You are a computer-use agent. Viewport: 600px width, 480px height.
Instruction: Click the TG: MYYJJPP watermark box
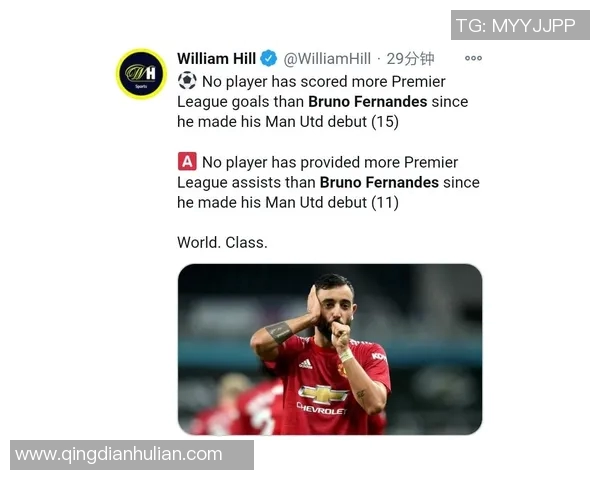click(520, 25)
